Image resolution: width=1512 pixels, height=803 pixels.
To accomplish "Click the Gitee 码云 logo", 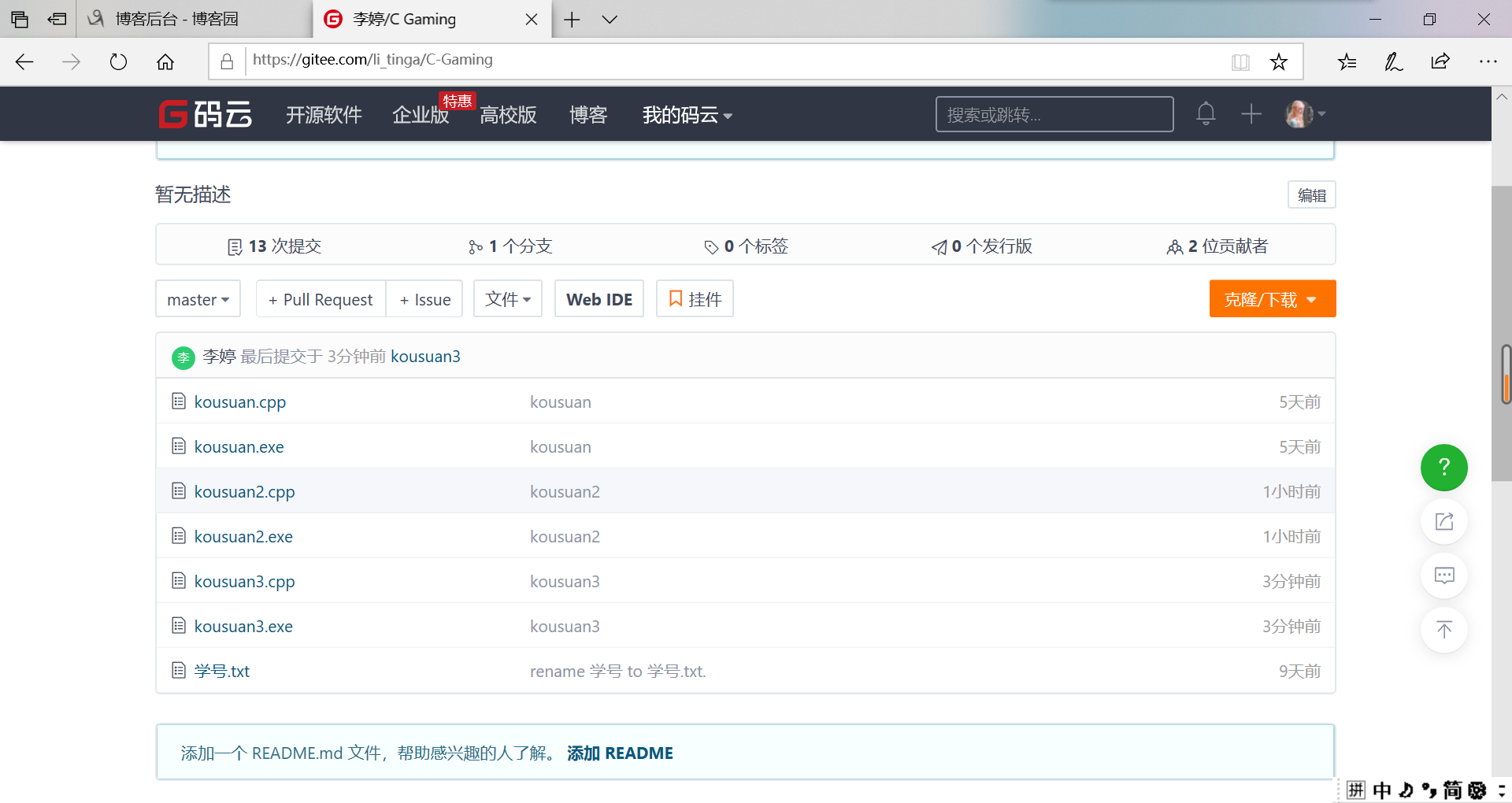I will pyautogui.click(x=206, y=115).
